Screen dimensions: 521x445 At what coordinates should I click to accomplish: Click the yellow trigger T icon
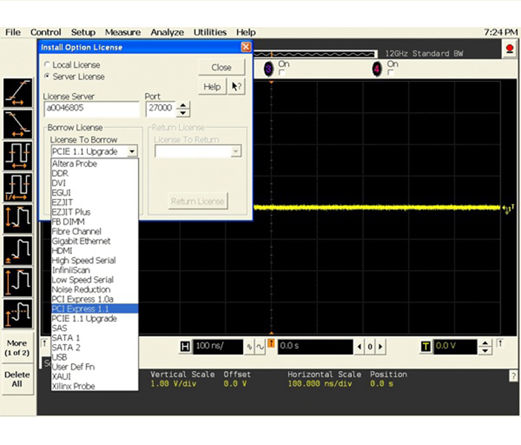(x=426, y=347)
